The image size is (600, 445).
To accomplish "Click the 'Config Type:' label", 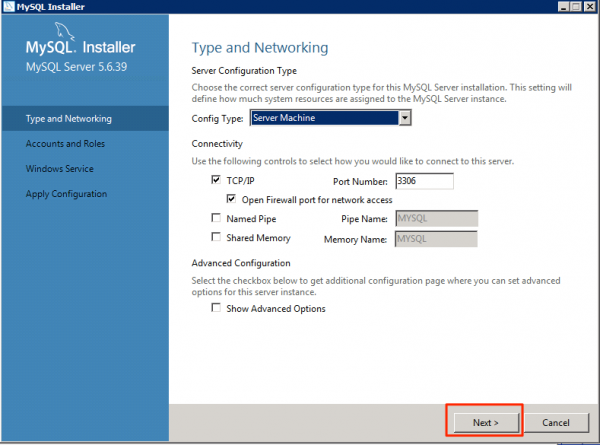I will pyautogui.click(x=217, y=119).
